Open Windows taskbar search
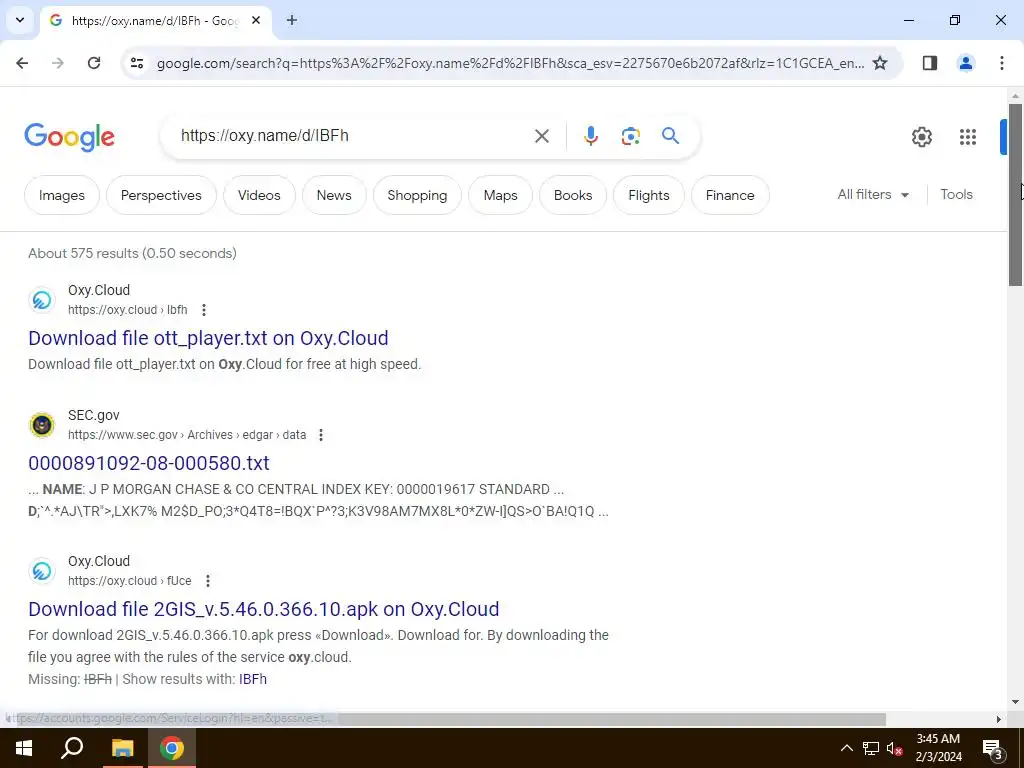The width and height of the screenshot is (1024, 768). tap(72, 748)
